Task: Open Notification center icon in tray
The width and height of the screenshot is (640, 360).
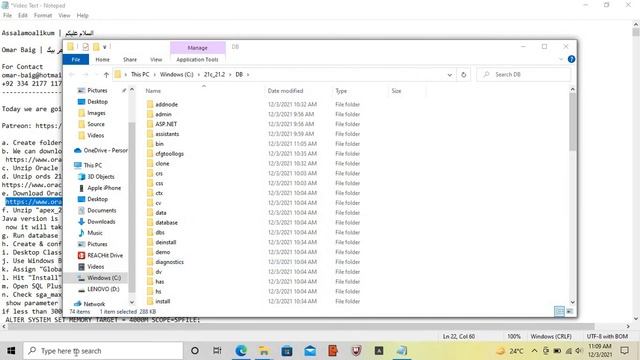Action: pyautogui.click(x=624, y=351)
